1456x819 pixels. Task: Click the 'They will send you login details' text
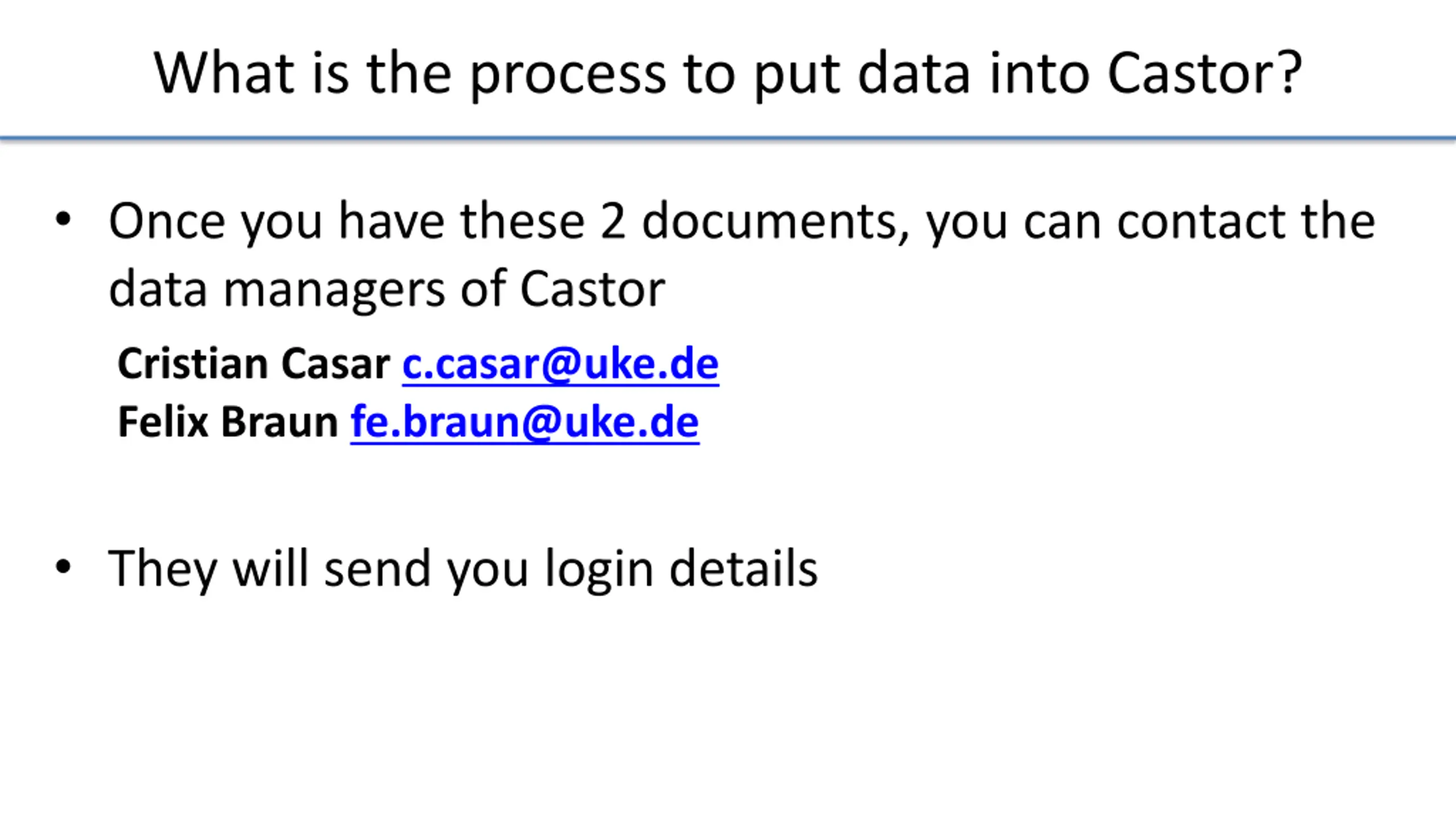pos(463,569)
